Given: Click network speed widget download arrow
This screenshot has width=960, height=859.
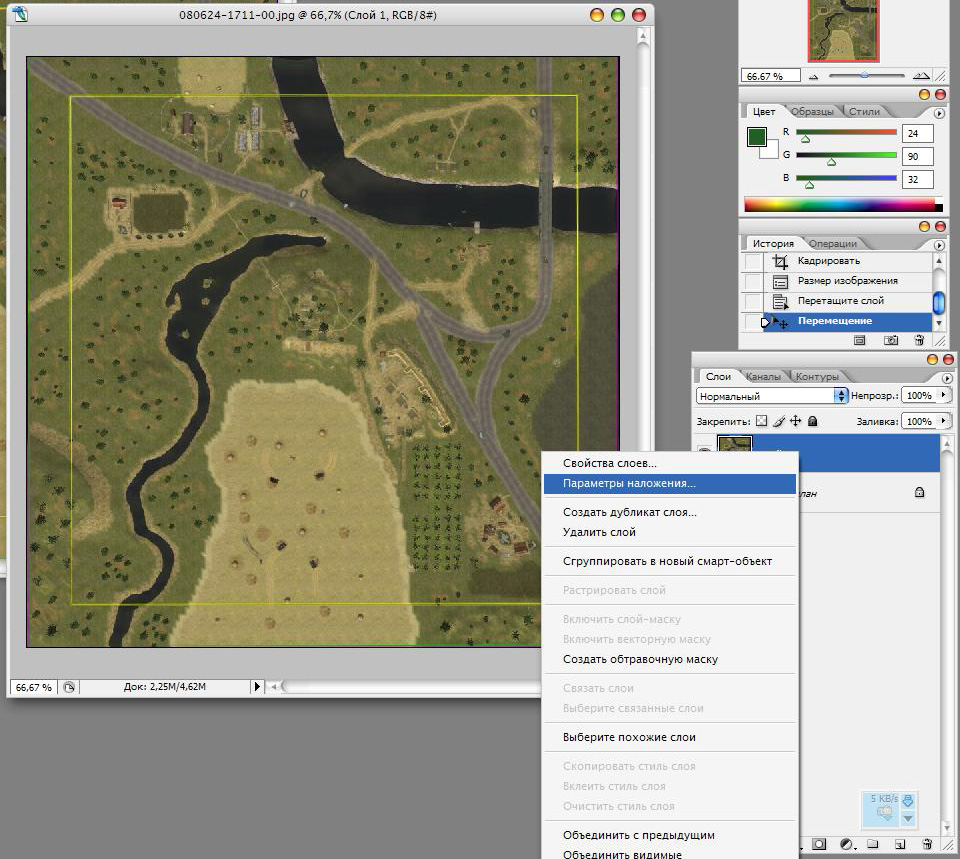Looking at the screenshot, I should click(x=908, y=800).
